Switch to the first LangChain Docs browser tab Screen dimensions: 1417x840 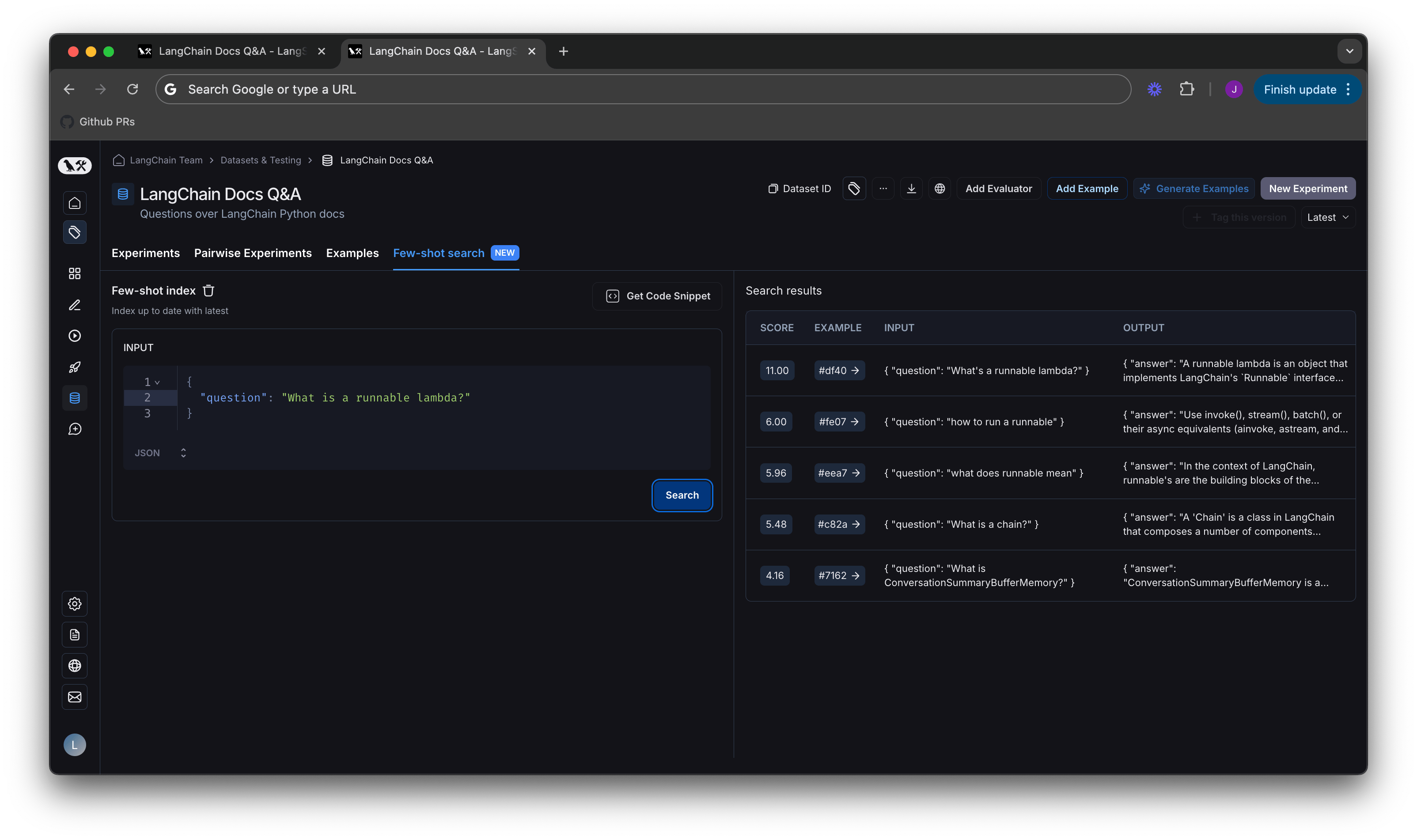(x=232, y=52)
